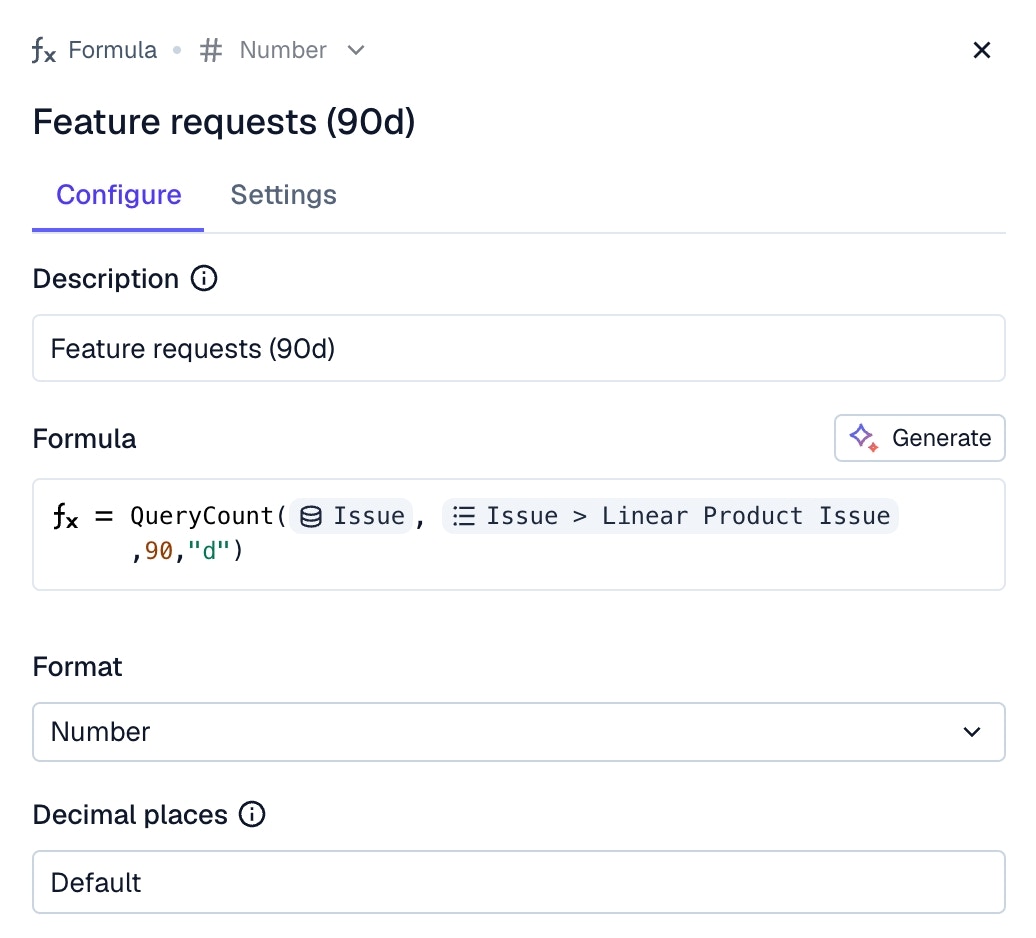Switch to the Settings tab

(283, 194)
